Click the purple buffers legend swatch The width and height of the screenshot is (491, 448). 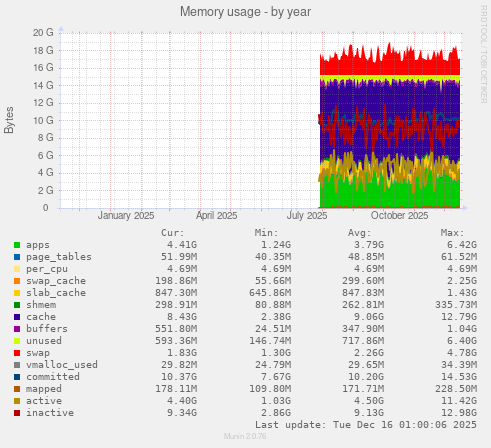tap(17, 329)
